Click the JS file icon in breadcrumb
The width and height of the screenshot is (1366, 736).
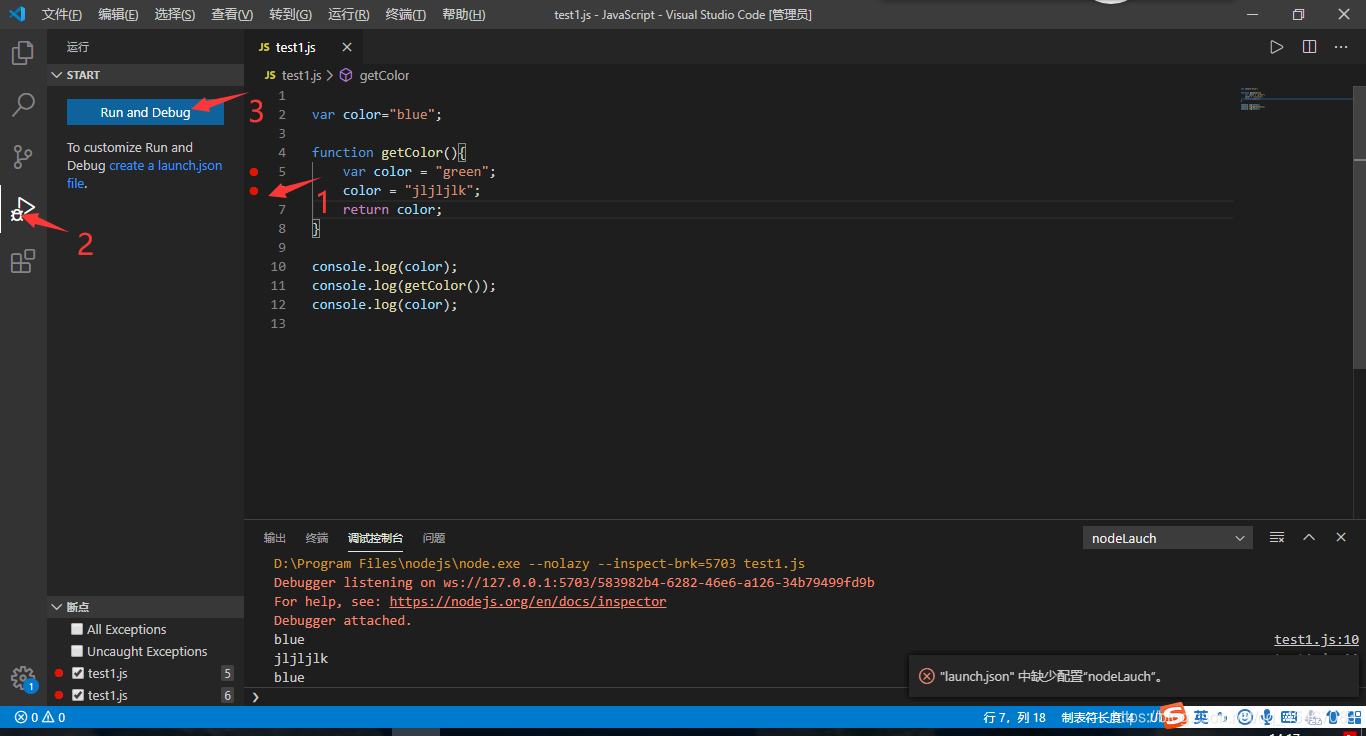pos(270,75)
